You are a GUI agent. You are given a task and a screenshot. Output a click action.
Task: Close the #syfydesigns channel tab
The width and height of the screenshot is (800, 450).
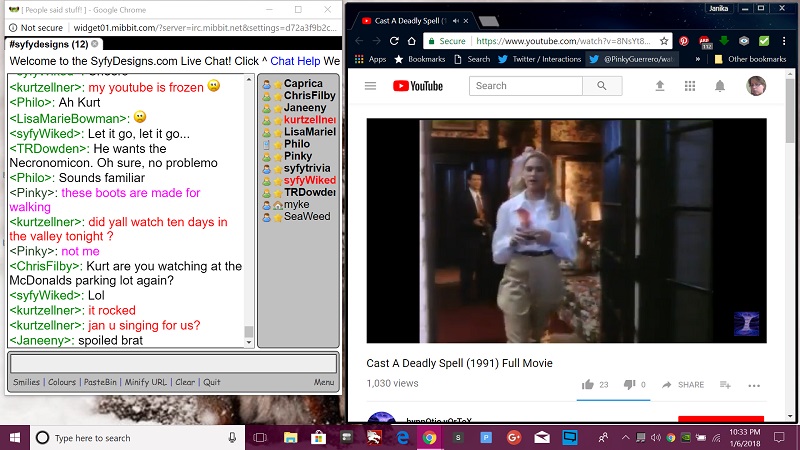click(95, 44)
